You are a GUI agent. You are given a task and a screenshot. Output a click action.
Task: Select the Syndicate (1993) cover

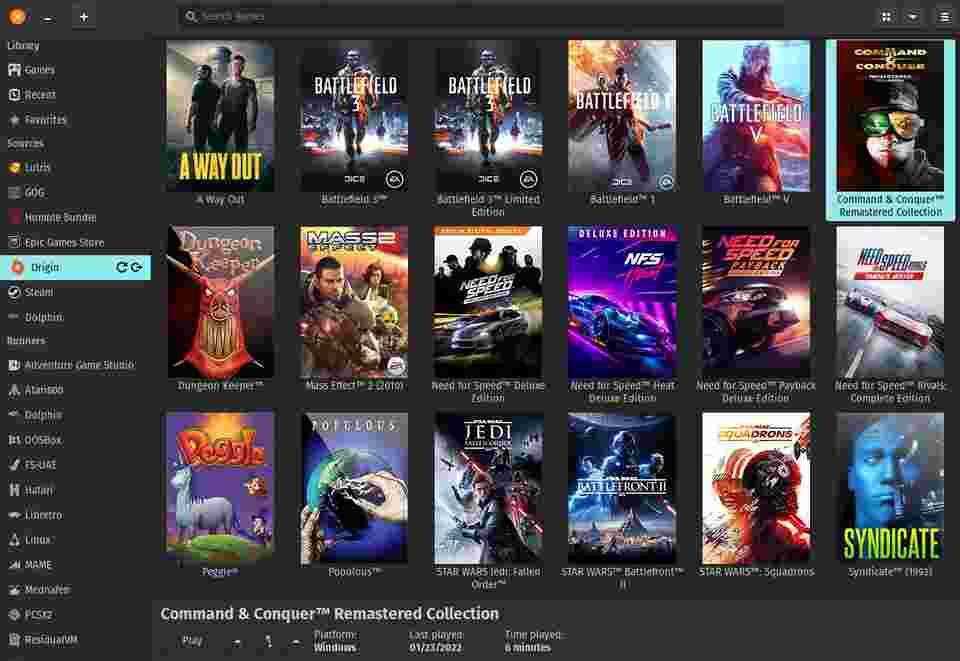pyautogui.click(x=890, y=488)
